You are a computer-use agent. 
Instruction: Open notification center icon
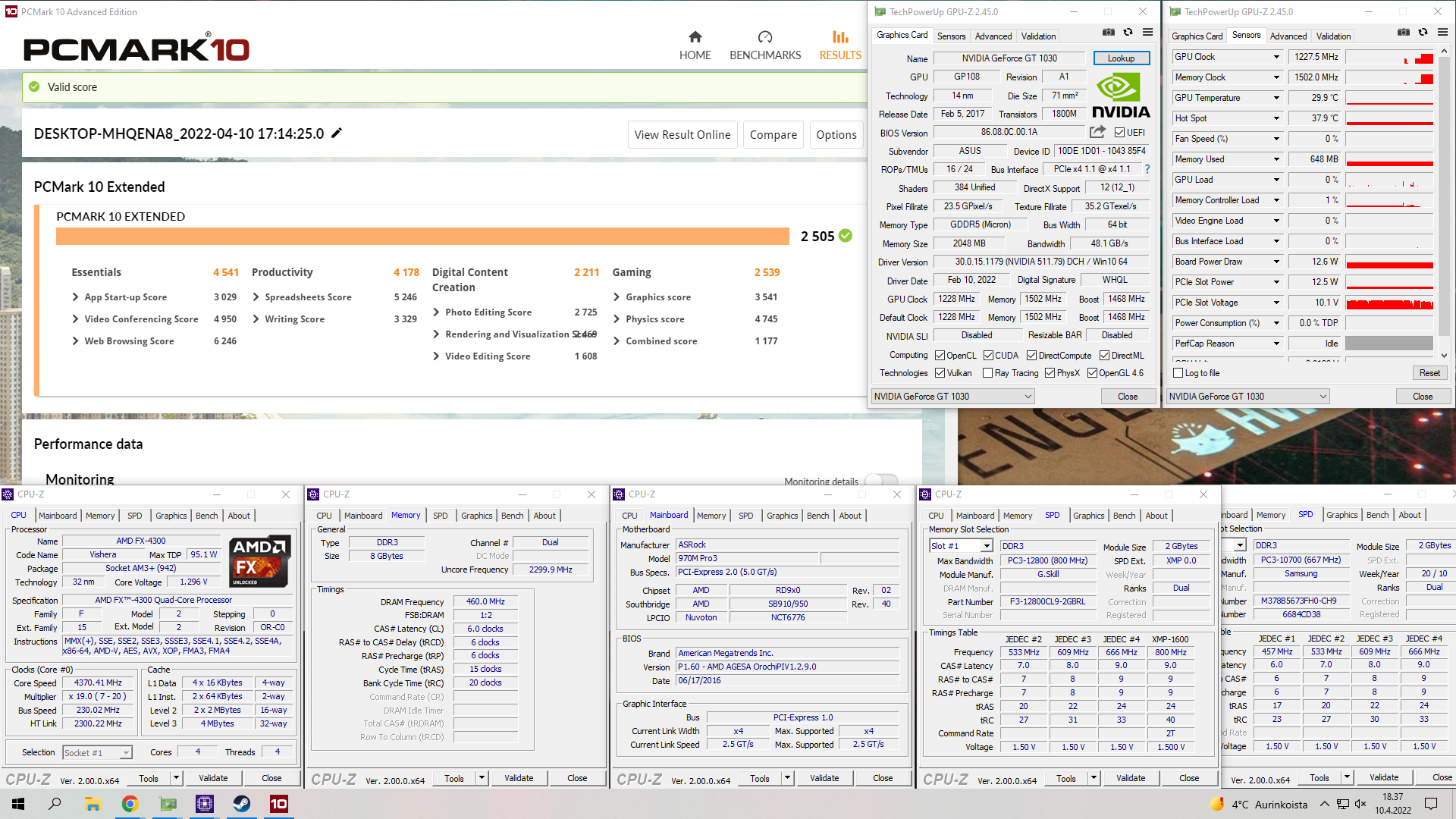click(x=1431, y=804)
